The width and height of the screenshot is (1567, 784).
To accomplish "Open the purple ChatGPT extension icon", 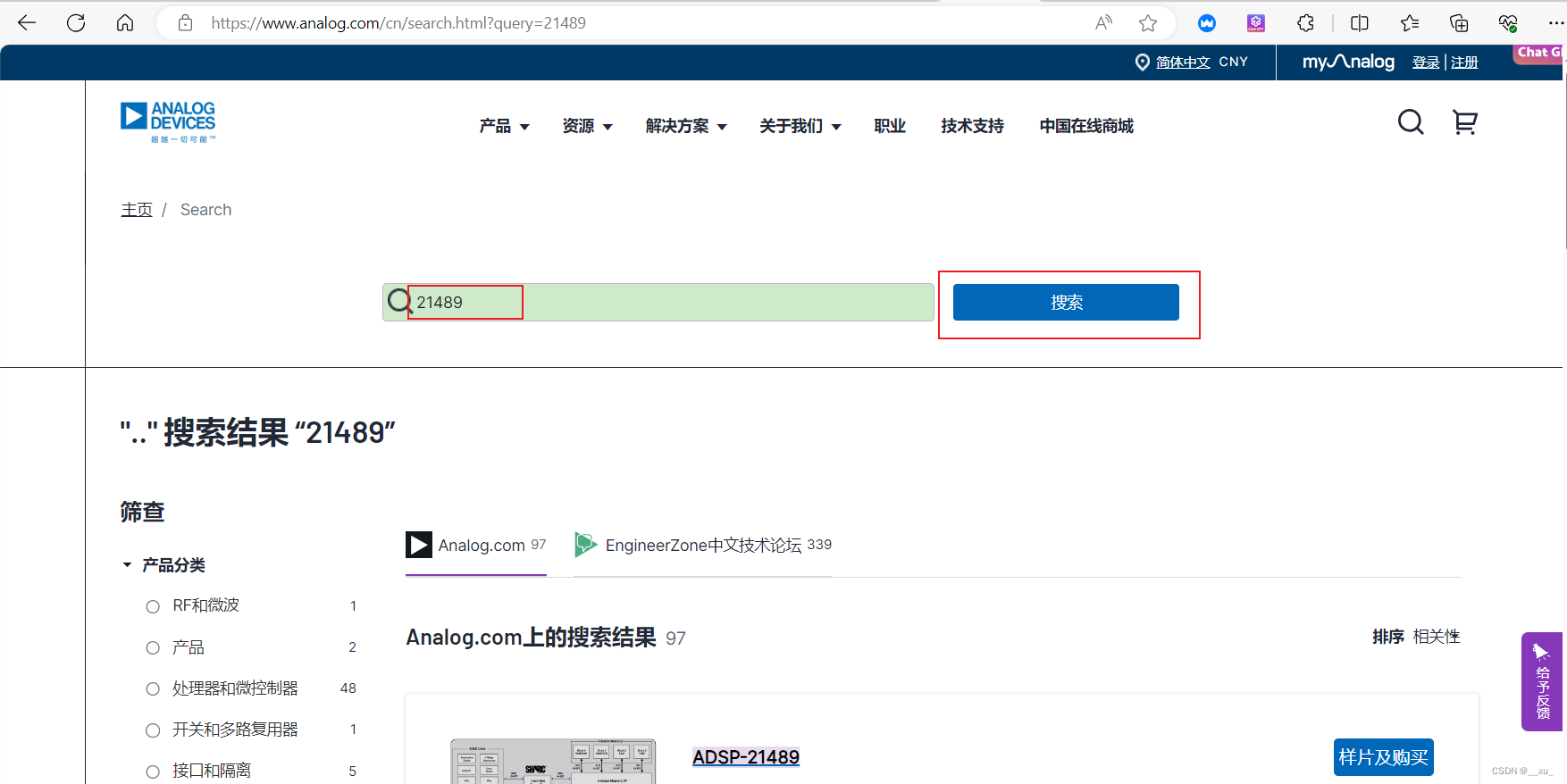I will tap(1256, 23).
